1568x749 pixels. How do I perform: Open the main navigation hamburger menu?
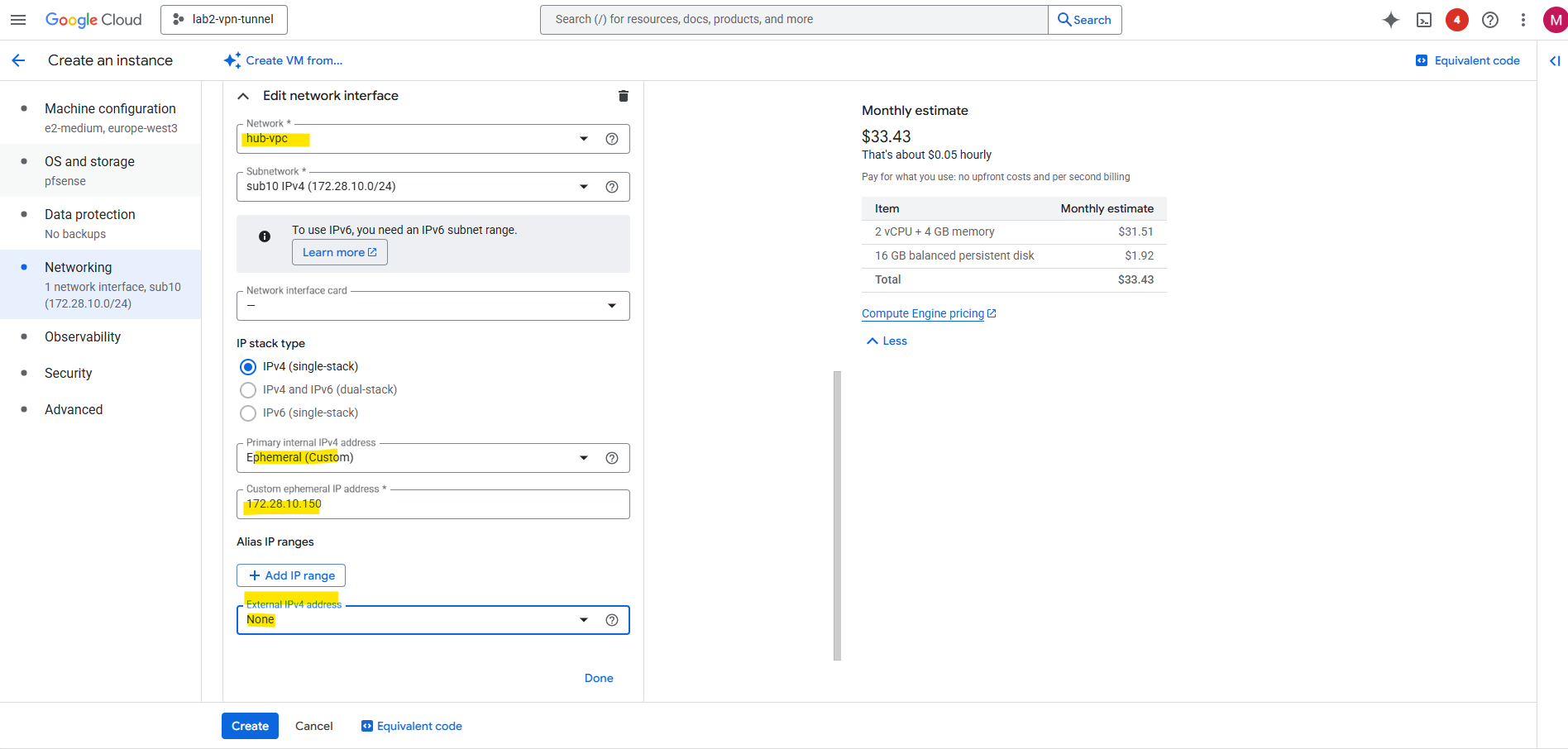coord(18,20)
